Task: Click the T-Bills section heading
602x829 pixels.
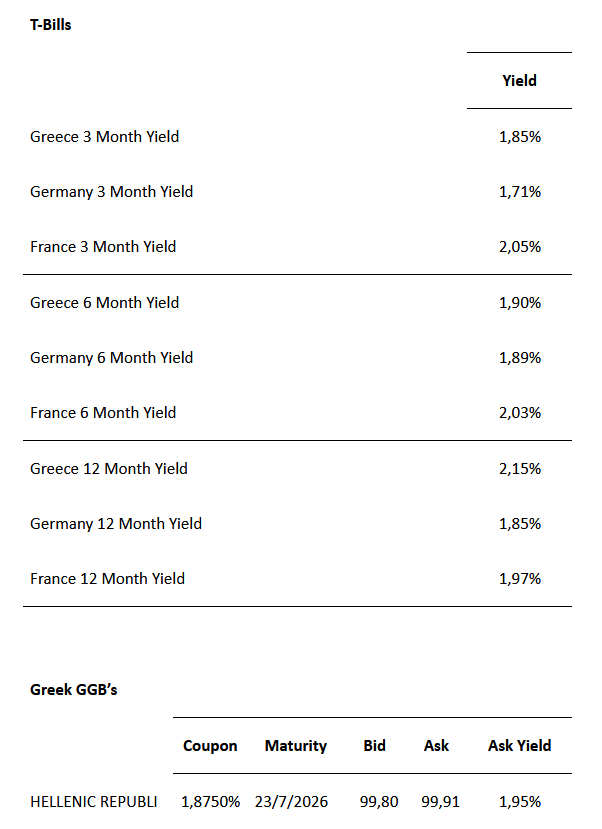Action: (x=51, y=25)
